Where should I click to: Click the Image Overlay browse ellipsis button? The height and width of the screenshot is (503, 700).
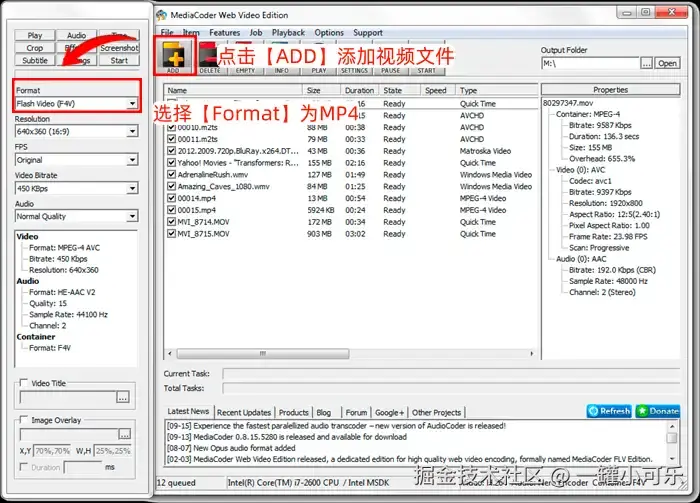(125, 434)
